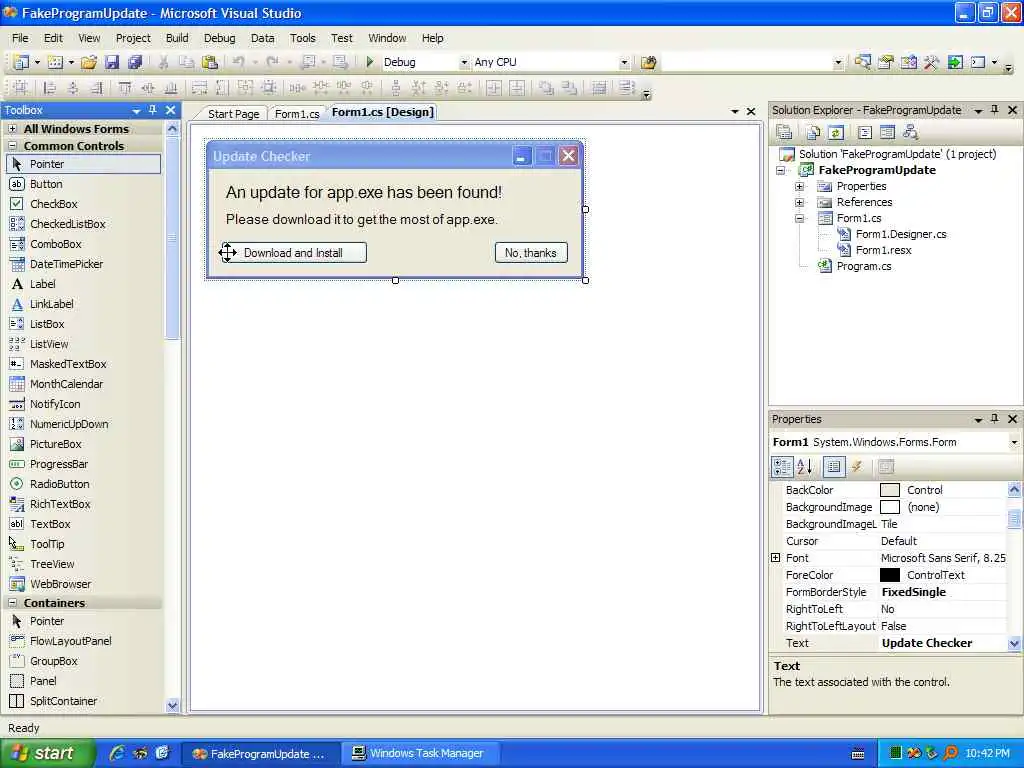Open the Tools menu
Image resolution: width=1024 pixels, height=768 pixels.
(302, 38)
